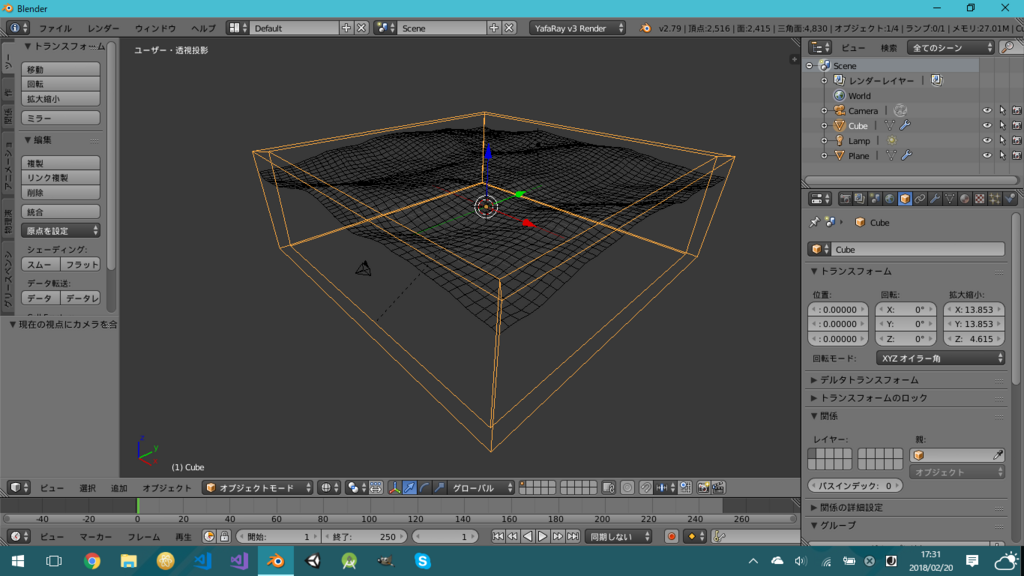Select the translate manipulator arrow icon
Screen dimensions: 1024x576
[409, 488]
